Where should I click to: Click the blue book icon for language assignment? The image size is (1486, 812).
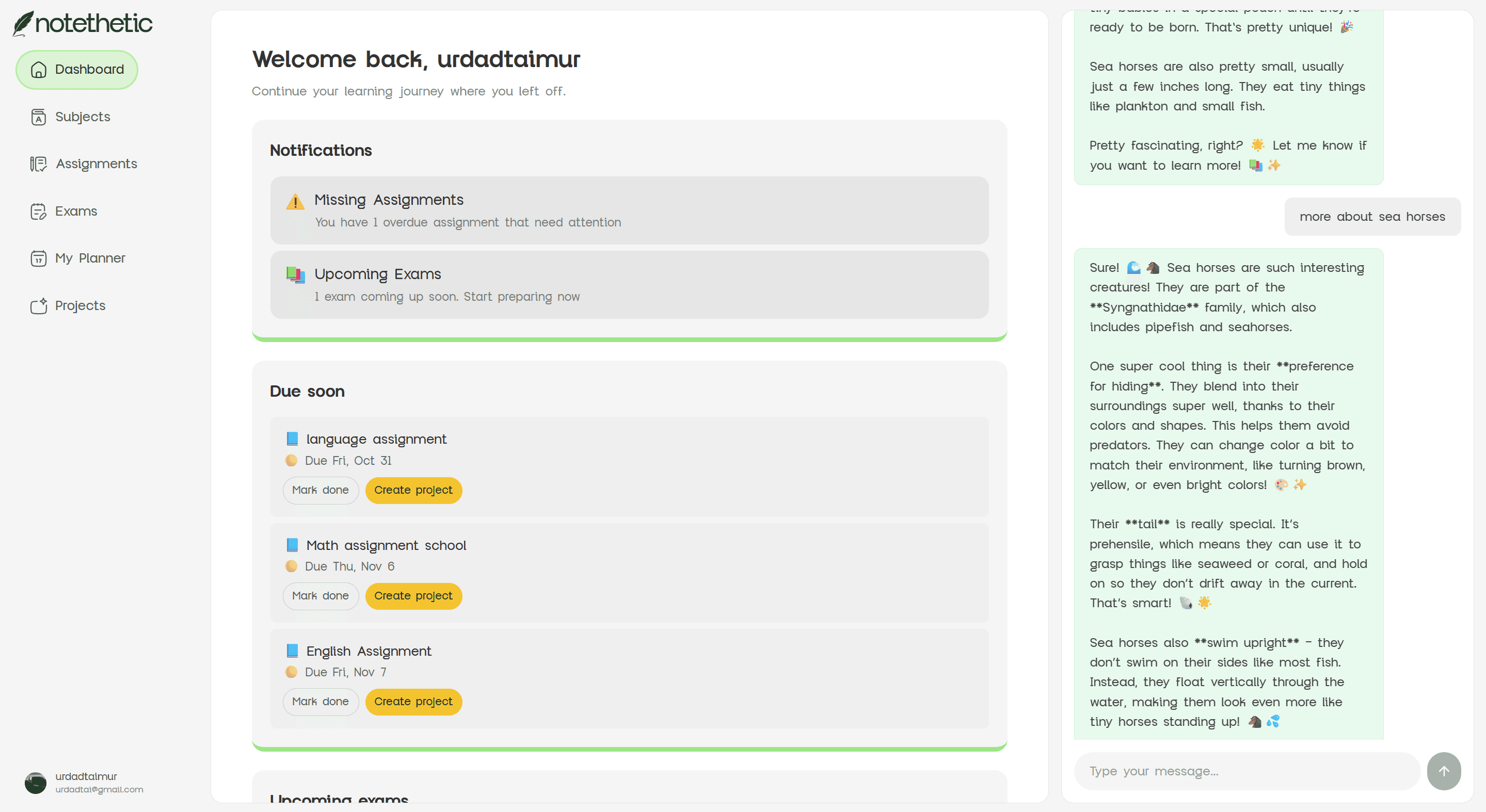click(x=293, y=439)
